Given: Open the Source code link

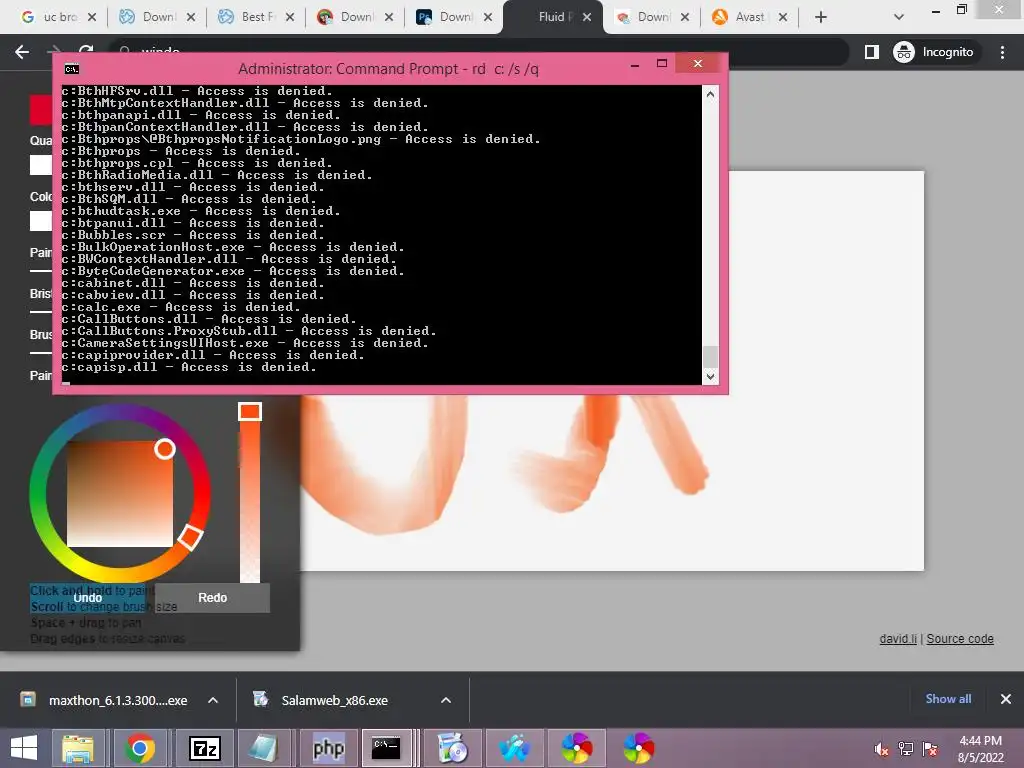Looking at the screenshot, I should tap(960, 639).
